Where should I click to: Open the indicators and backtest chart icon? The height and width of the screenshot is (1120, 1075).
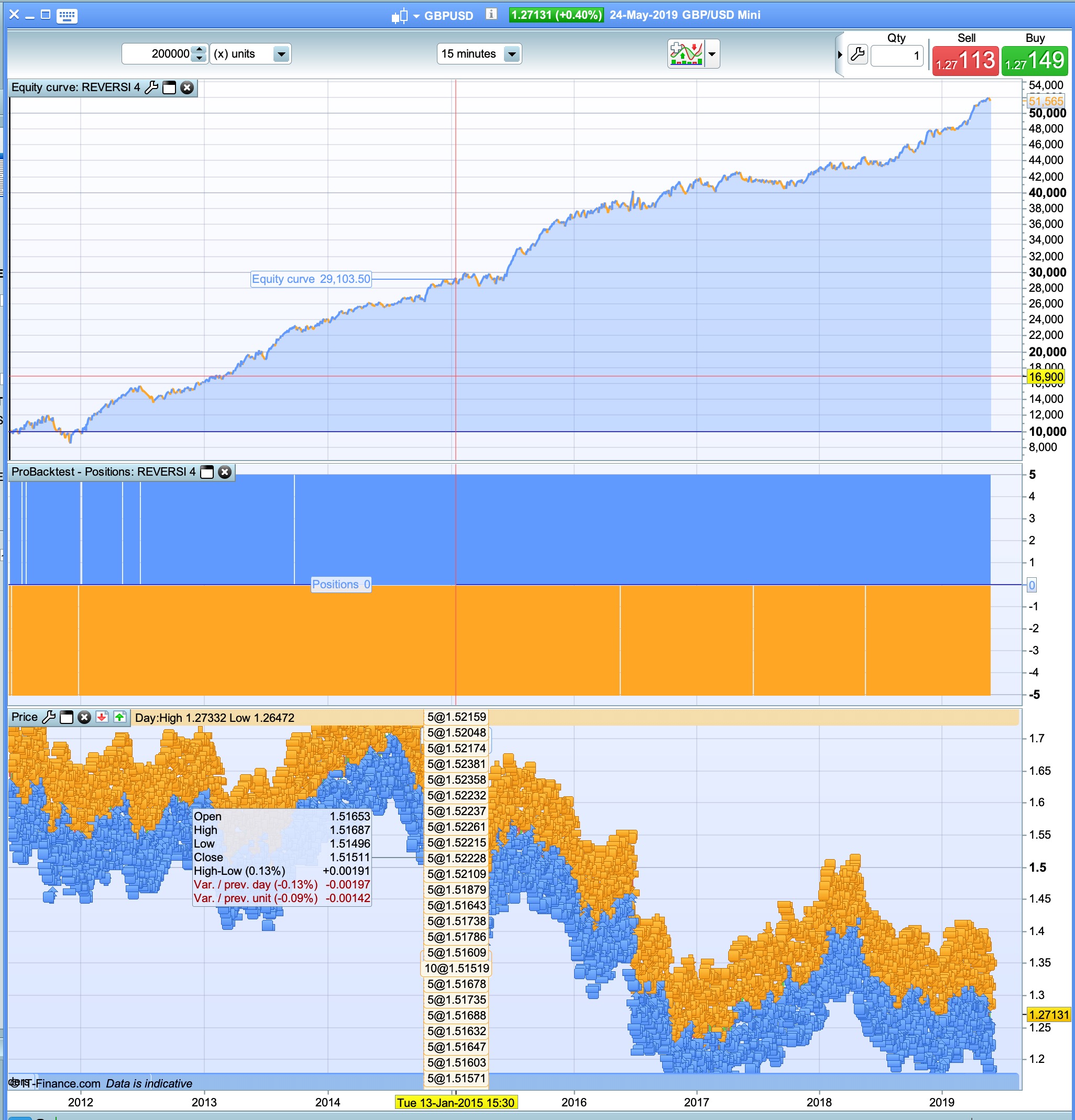coord(686,54)
